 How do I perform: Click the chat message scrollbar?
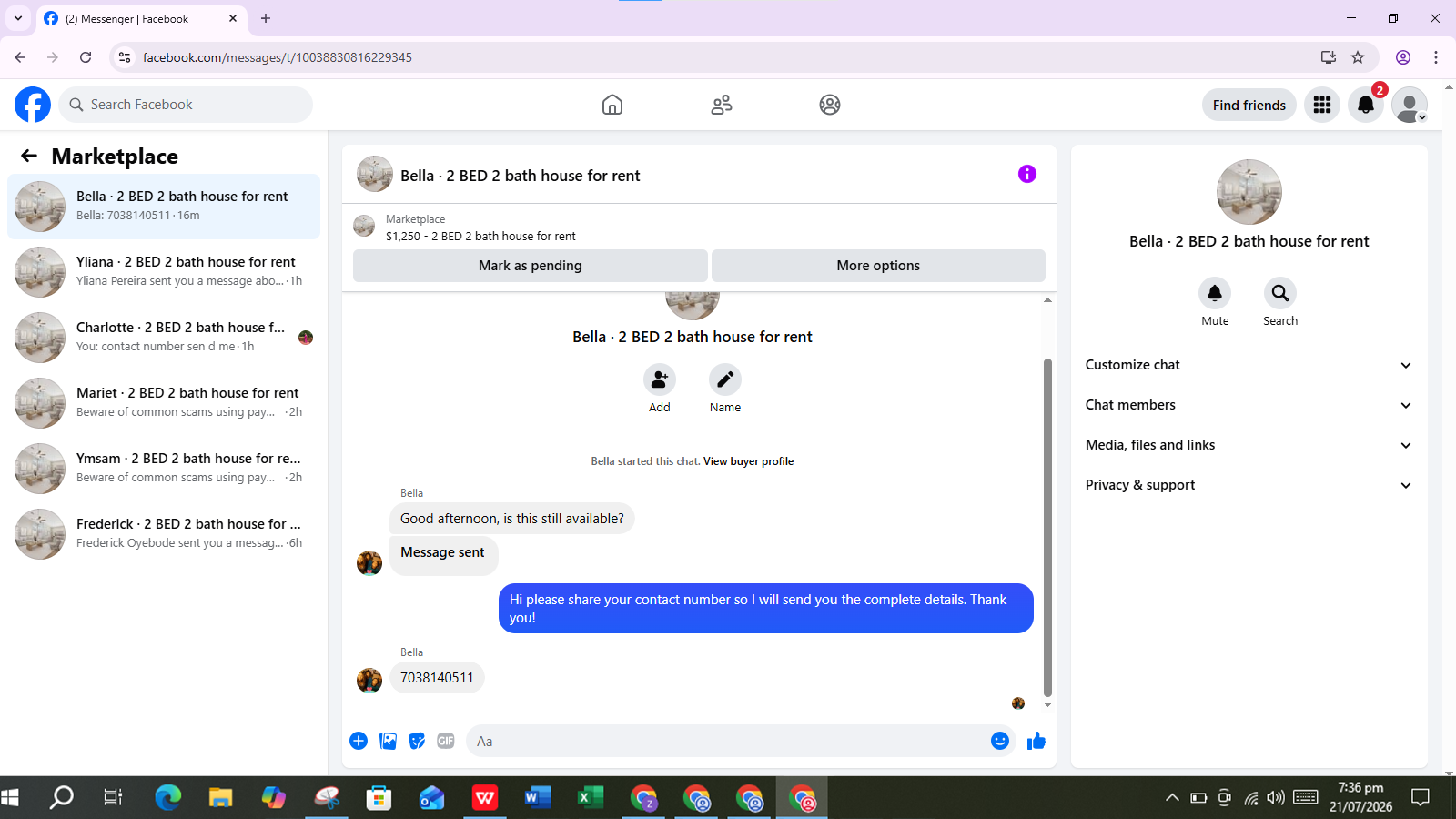pyautogui.click(x=1047, y=528)
